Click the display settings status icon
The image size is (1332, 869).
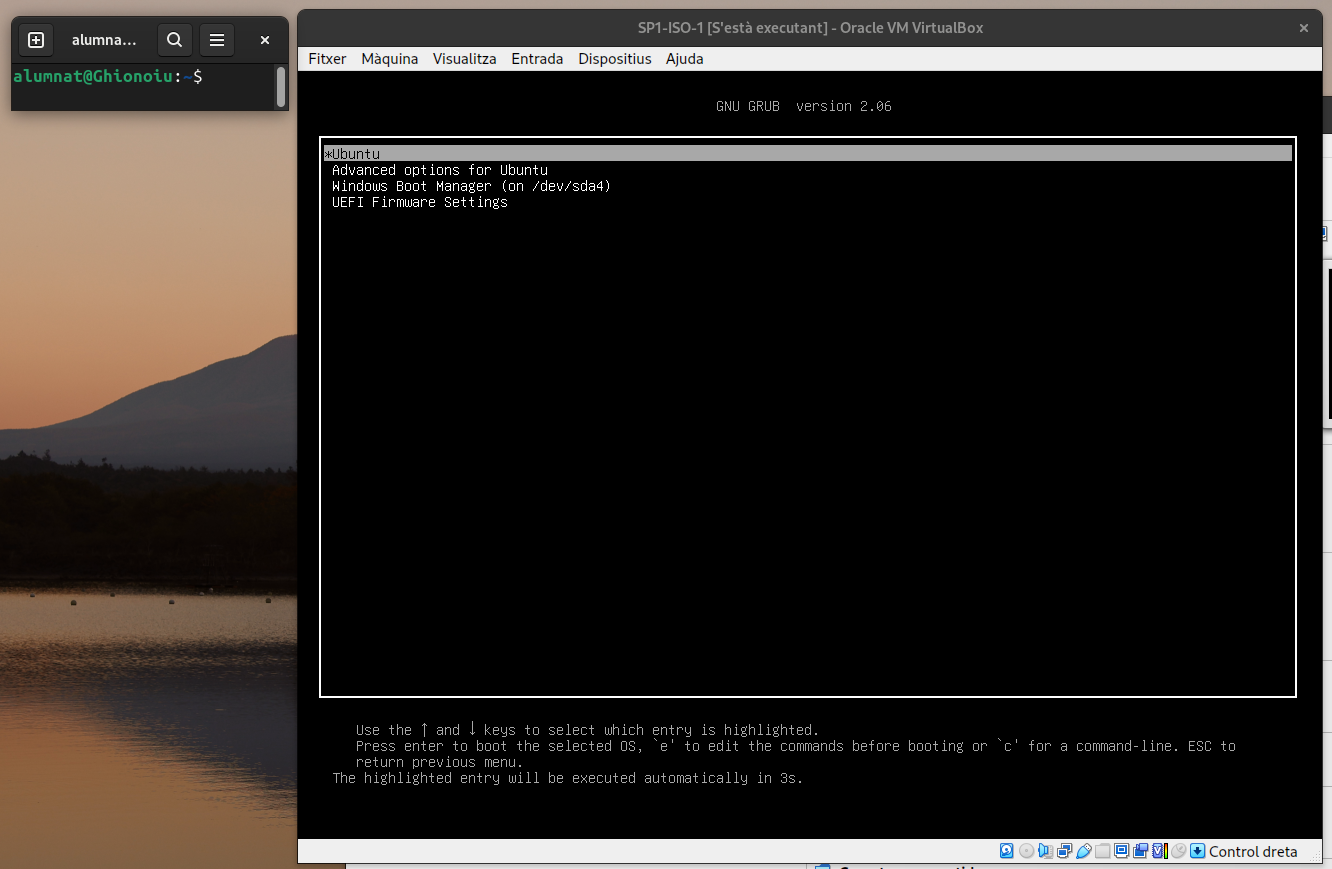pos(1121,851)
